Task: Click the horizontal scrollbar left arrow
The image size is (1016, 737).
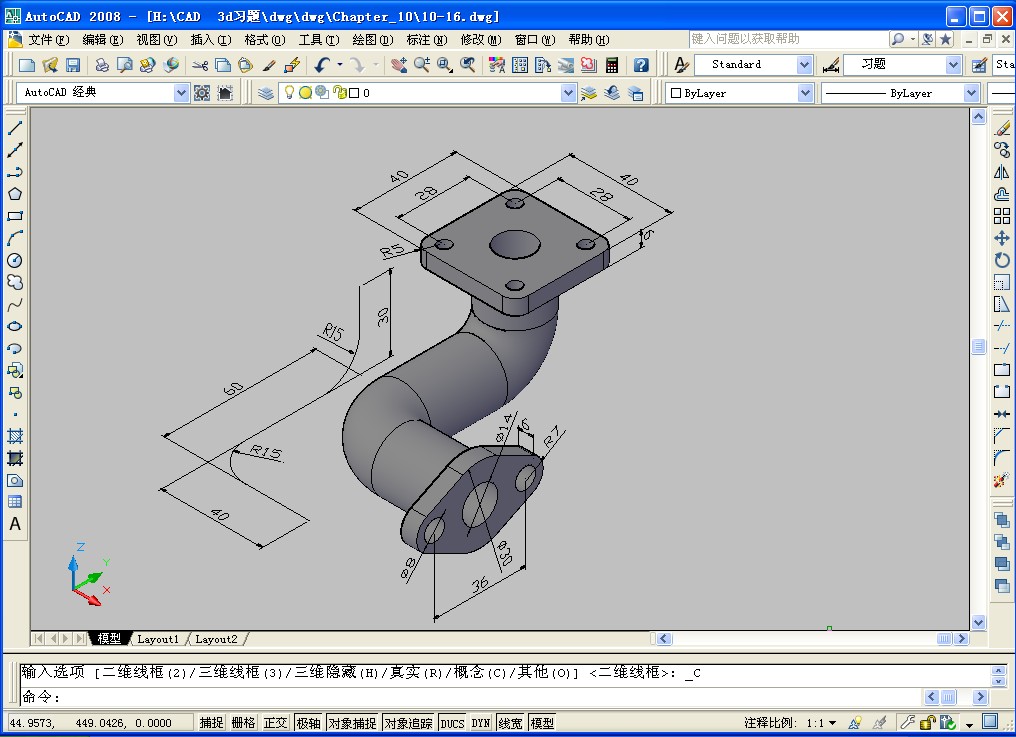Action: [664, 638]
